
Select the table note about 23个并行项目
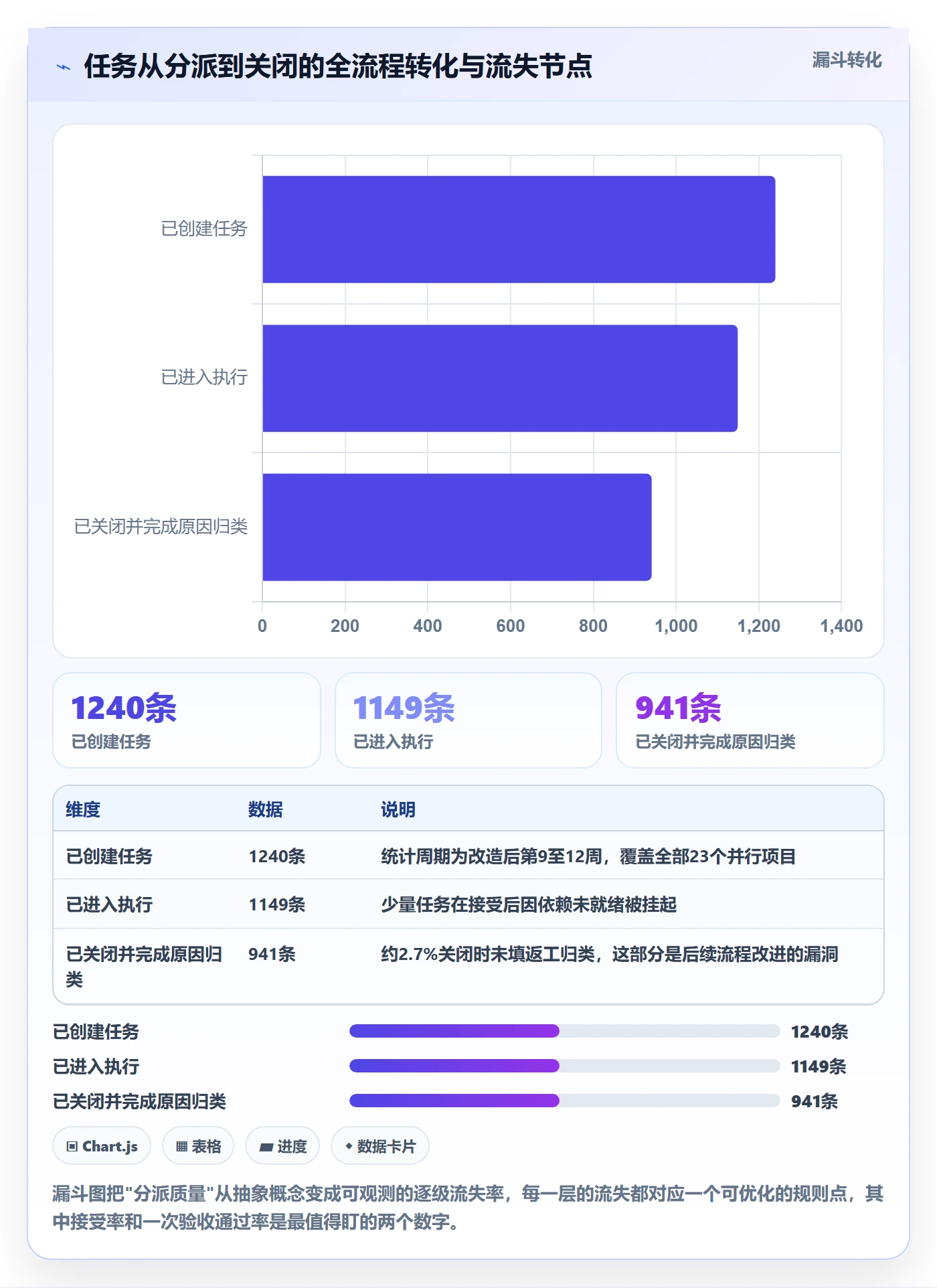[x=588, y=856]
